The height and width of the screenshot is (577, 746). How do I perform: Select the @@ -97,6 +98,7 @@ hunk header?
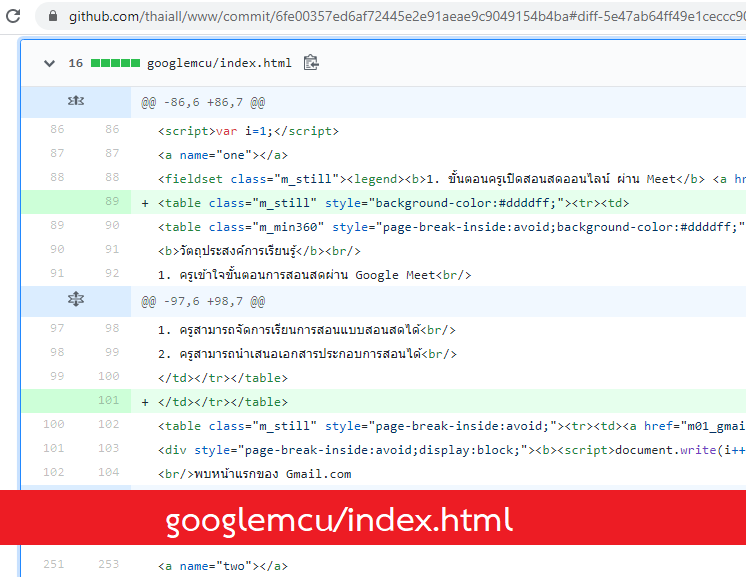pyautogui.click(x=203, y=301)
